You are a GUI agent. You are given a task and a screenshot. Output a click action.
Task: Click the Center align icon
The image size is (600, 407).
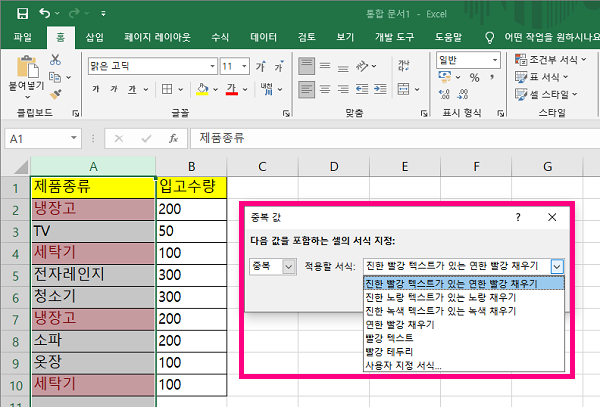pyautogui.click(x=325, y=90)
